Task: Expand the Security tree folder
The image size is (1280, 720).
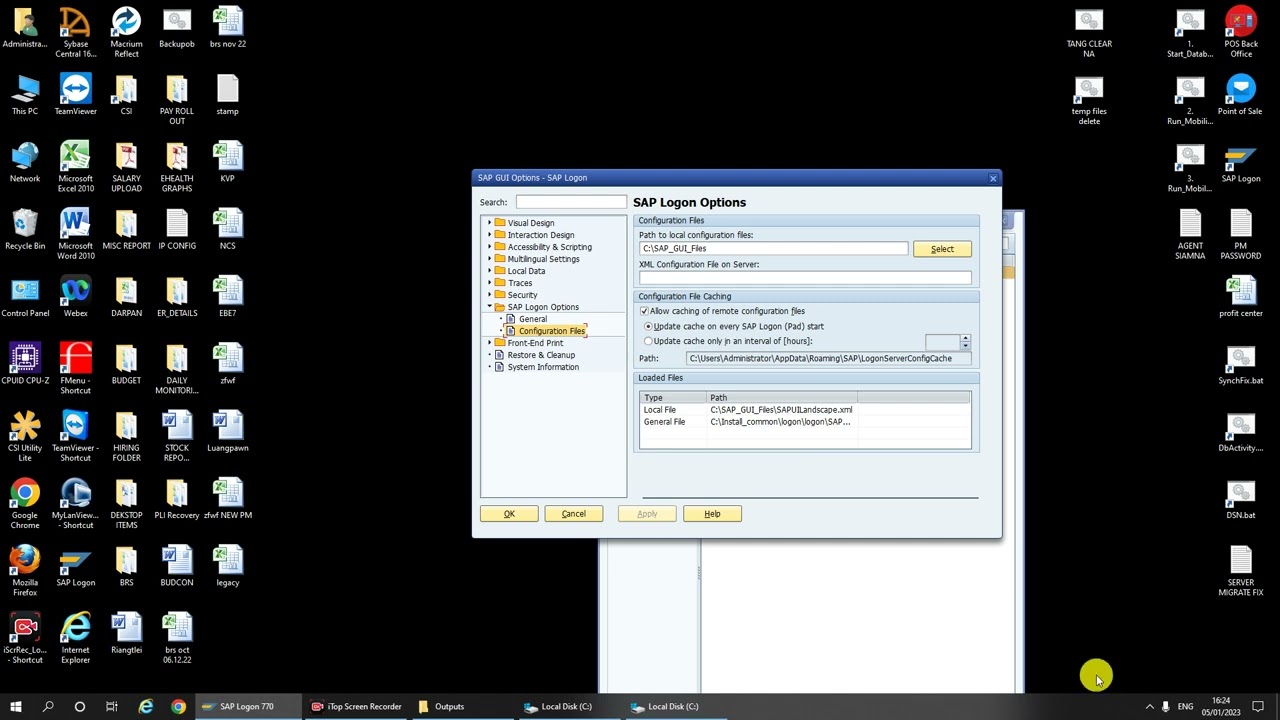Action: coord(490,295)
